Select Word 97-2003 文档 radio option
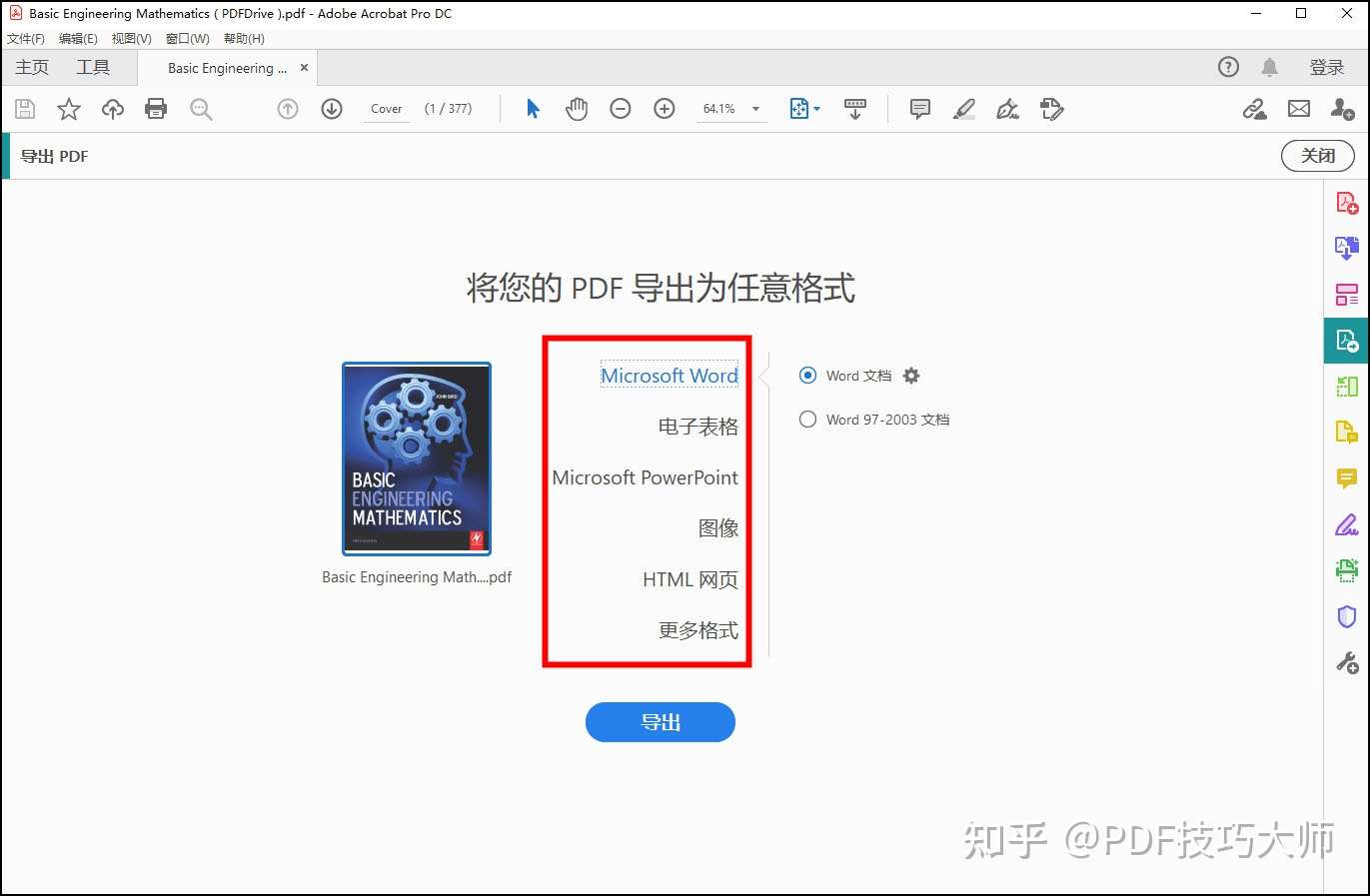Screen dimensions: 1370x896 (807, 420)
